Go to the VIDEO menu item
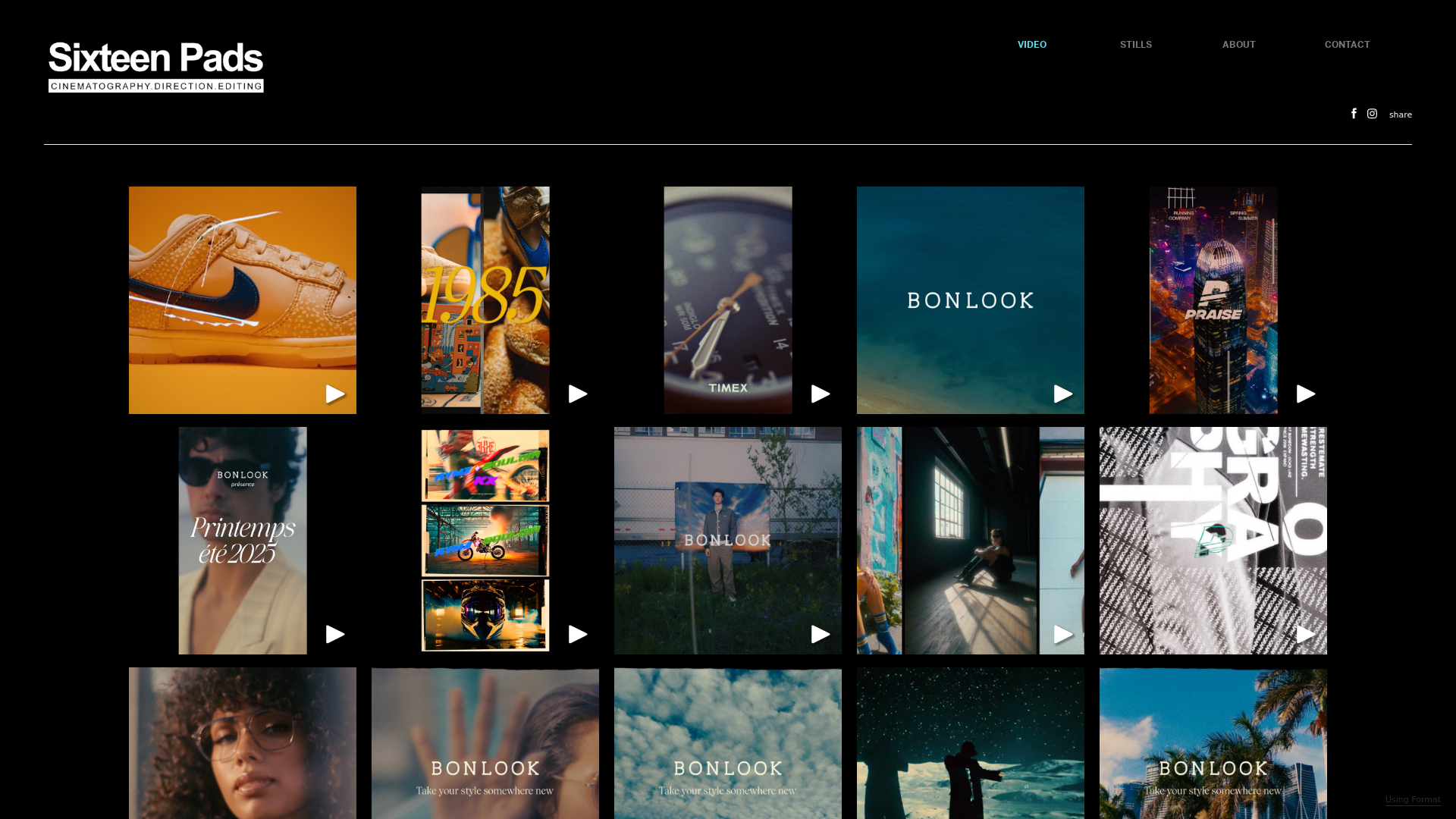The height and width of the screenshot is (819, 1456). (1032, 45)
